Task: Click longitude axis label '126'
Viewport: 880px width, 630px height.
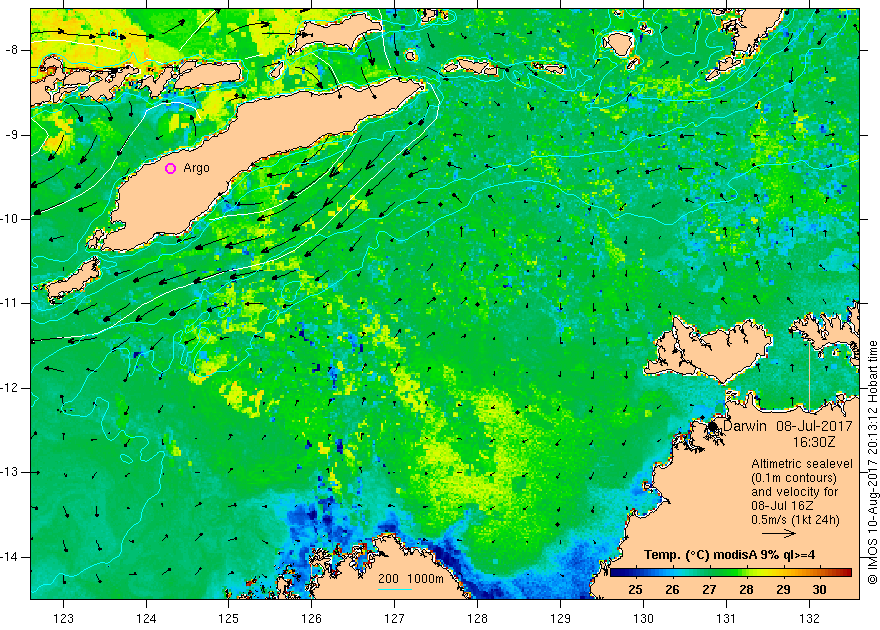Action: point(311,618)
